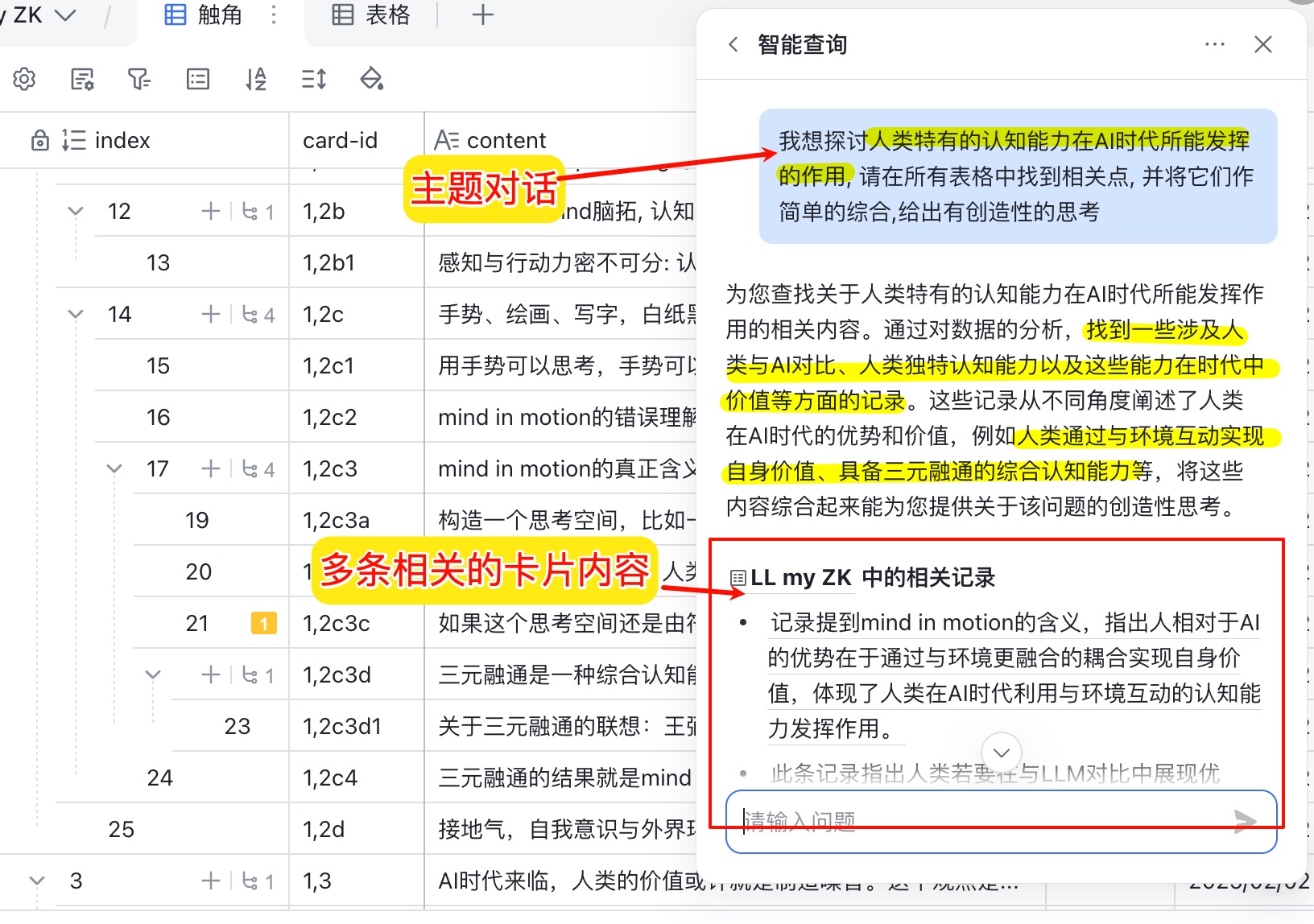Switch to the 表格 tab
This screenshot has height=924, width=1314.
pyautogui.click(x=372, y=15)
